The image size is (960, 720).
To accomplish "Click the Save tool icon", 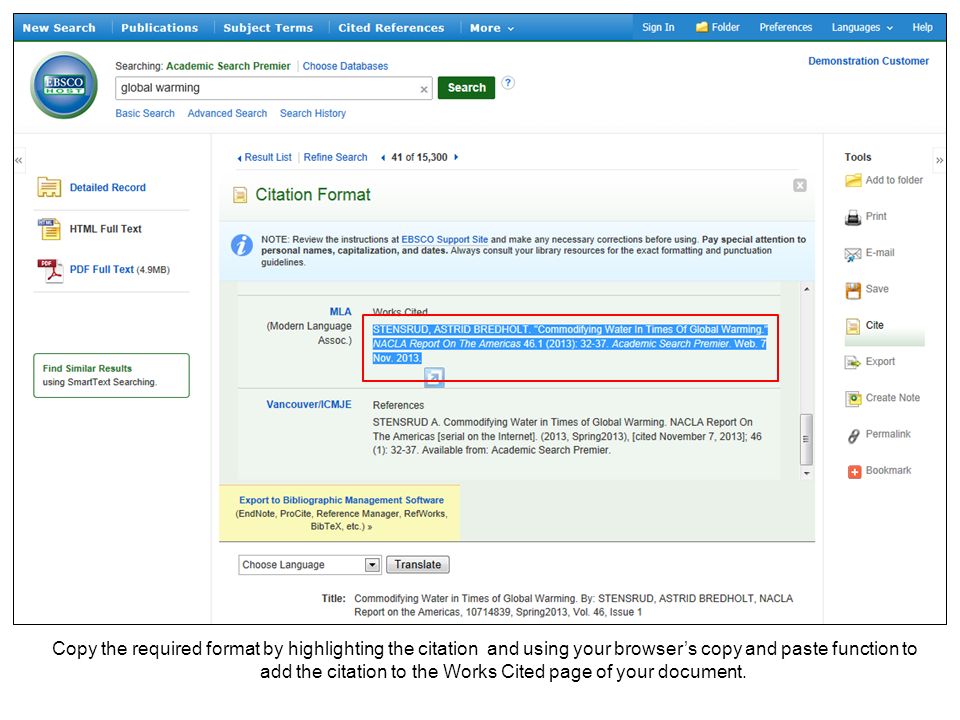I will [x=853, y=290].
